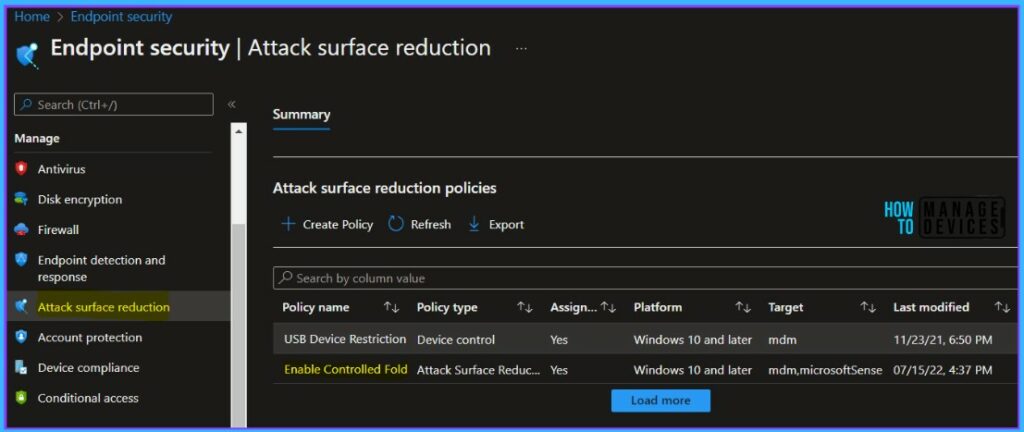Click Yes in USB Device Restriction row
The width and height of the screenshot is (1024, 432).
point(559,339)
